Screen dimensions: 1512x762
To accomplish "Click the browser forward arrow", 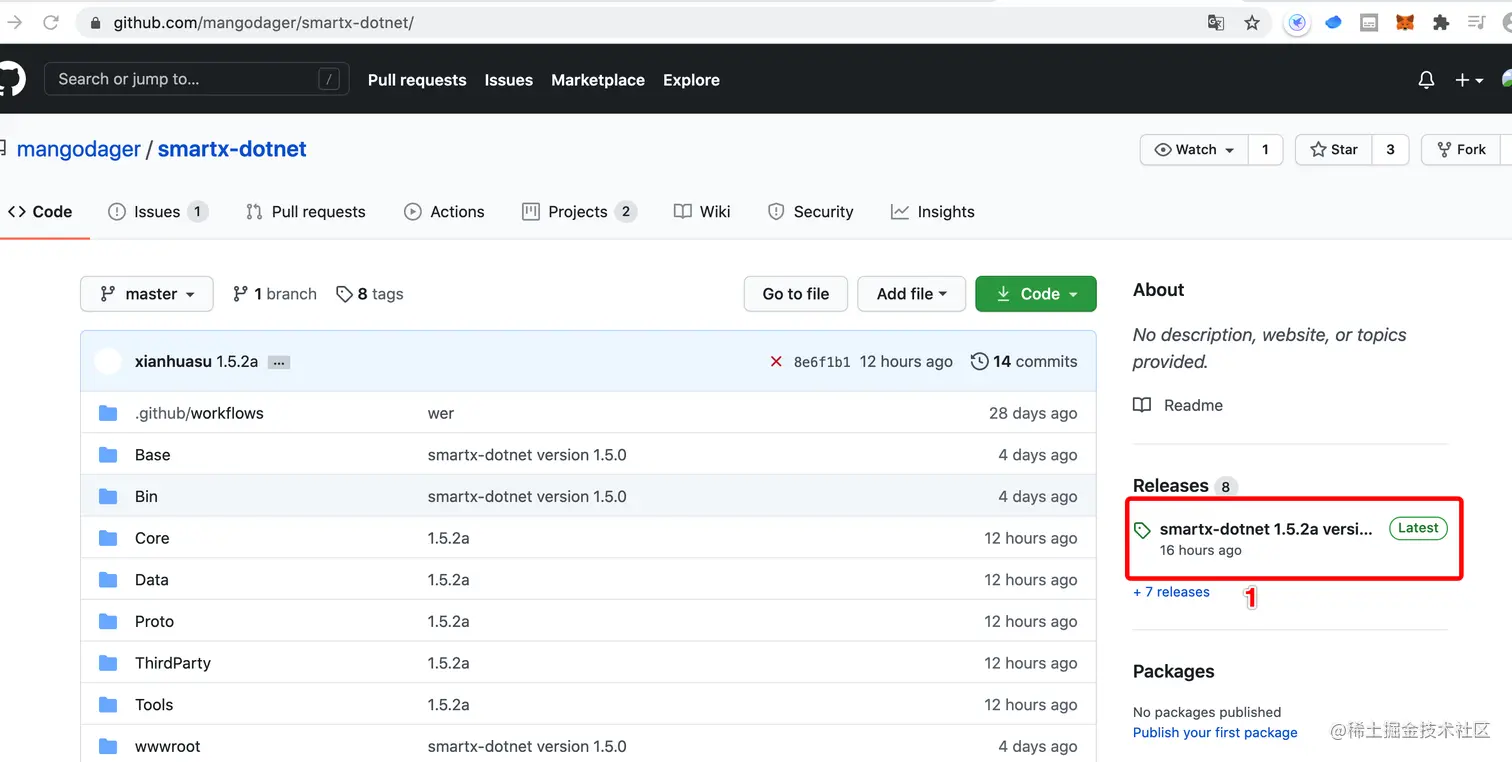I will (x=14, y=22).
